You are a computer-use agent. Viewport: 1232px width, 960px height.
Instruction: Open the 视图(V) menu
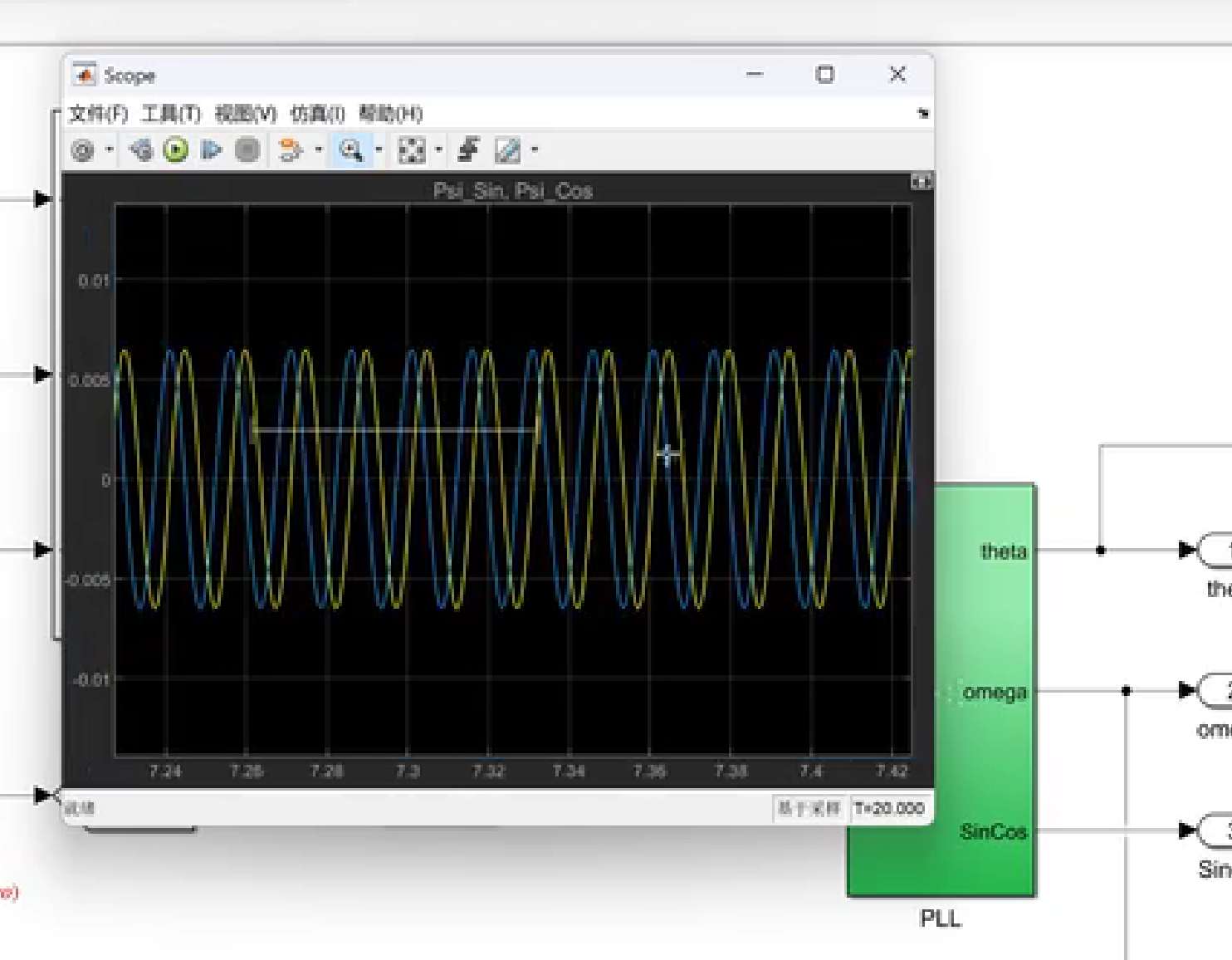246,114
